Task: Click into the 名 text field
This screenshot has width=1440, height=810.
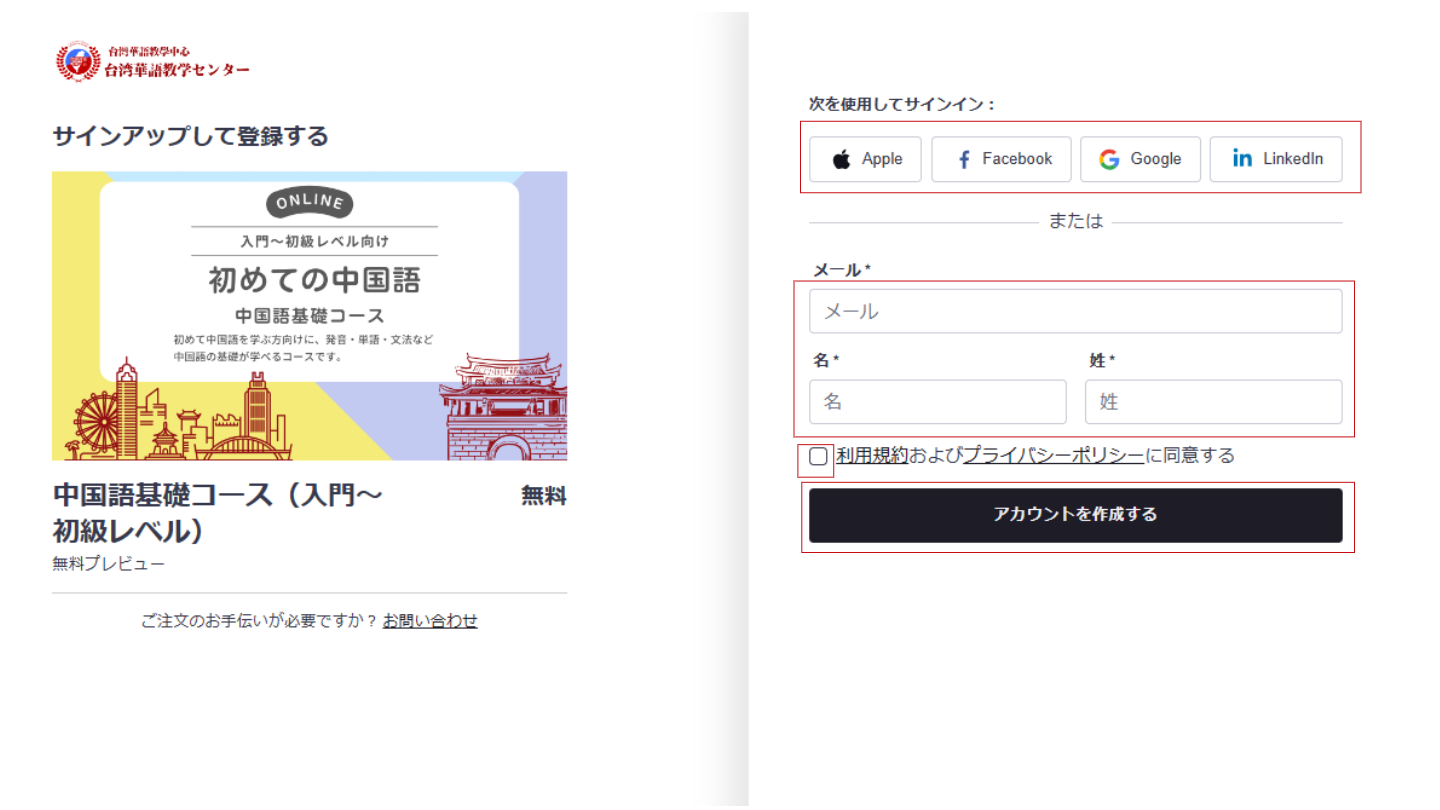Action: (937, 402)
